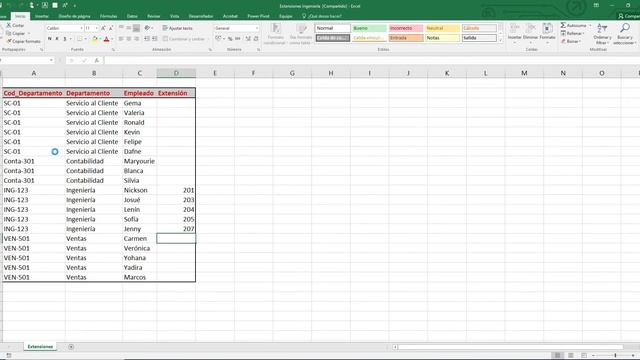
Task: Increase font size with the larger A icon
Action: [x=103, y=28]
